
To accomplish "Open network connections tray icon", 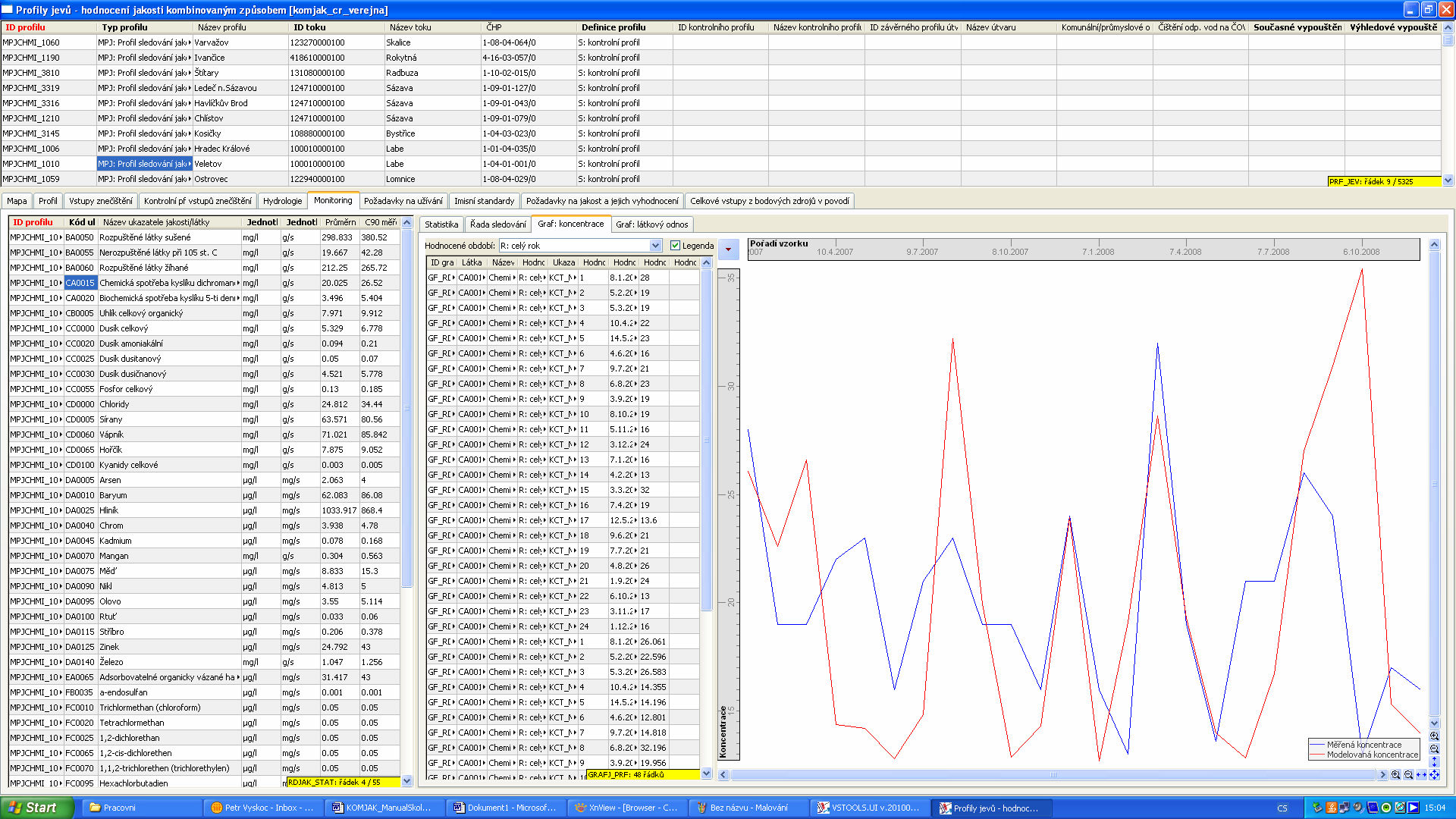I will pos(1345,808).
